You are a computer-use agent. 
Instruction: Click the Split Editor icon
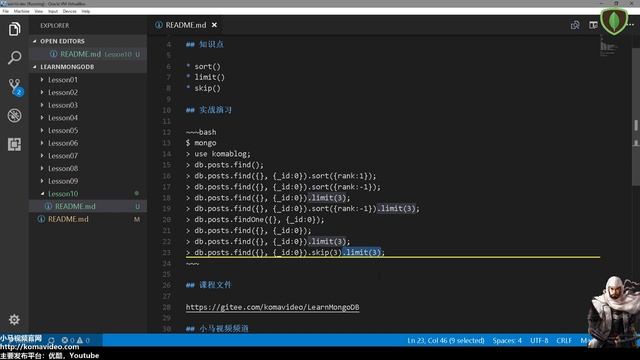pos(593,25)
